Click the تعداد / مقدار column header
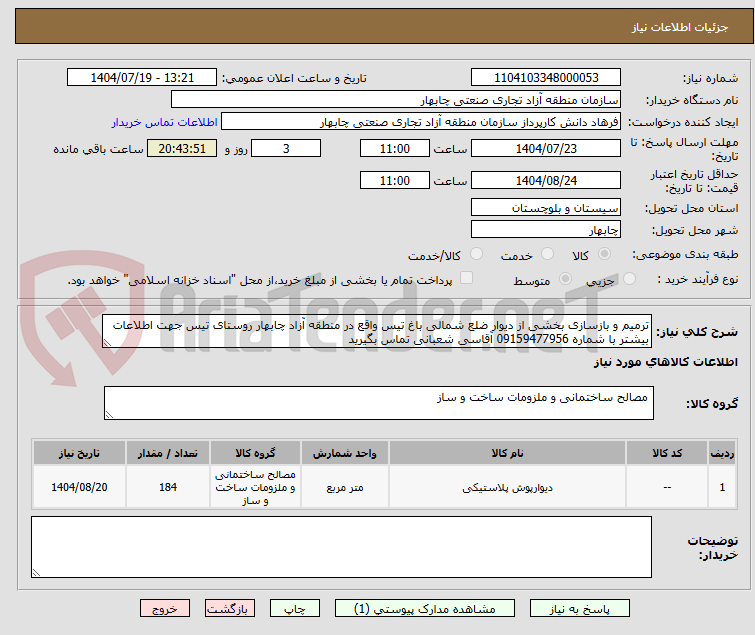 click(168, 453)
